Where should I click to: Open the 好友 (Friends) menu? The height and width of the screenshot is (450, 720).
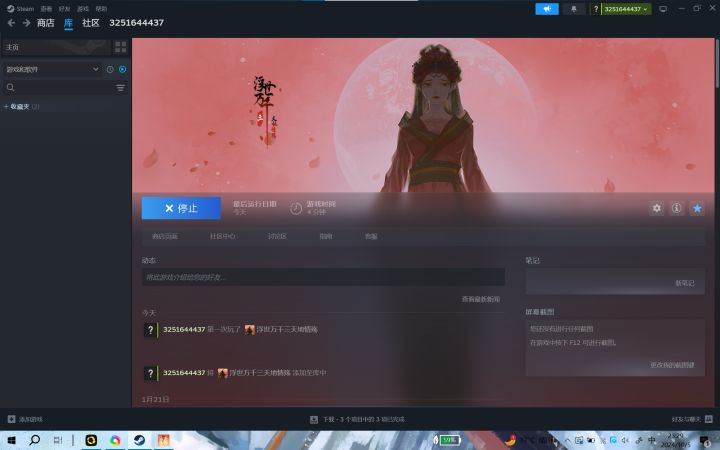coord(65,9)
